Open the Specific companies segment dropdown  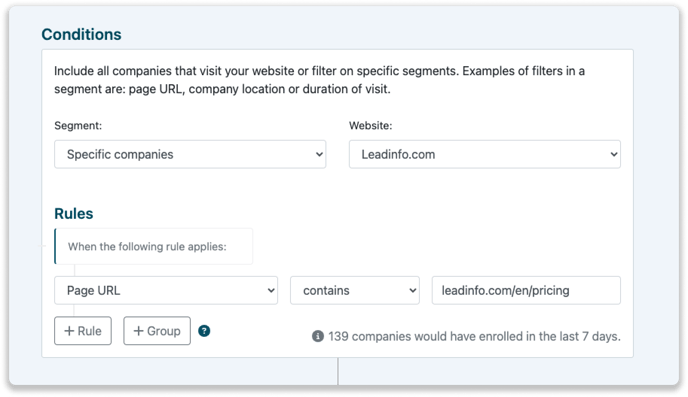(190, 154)
